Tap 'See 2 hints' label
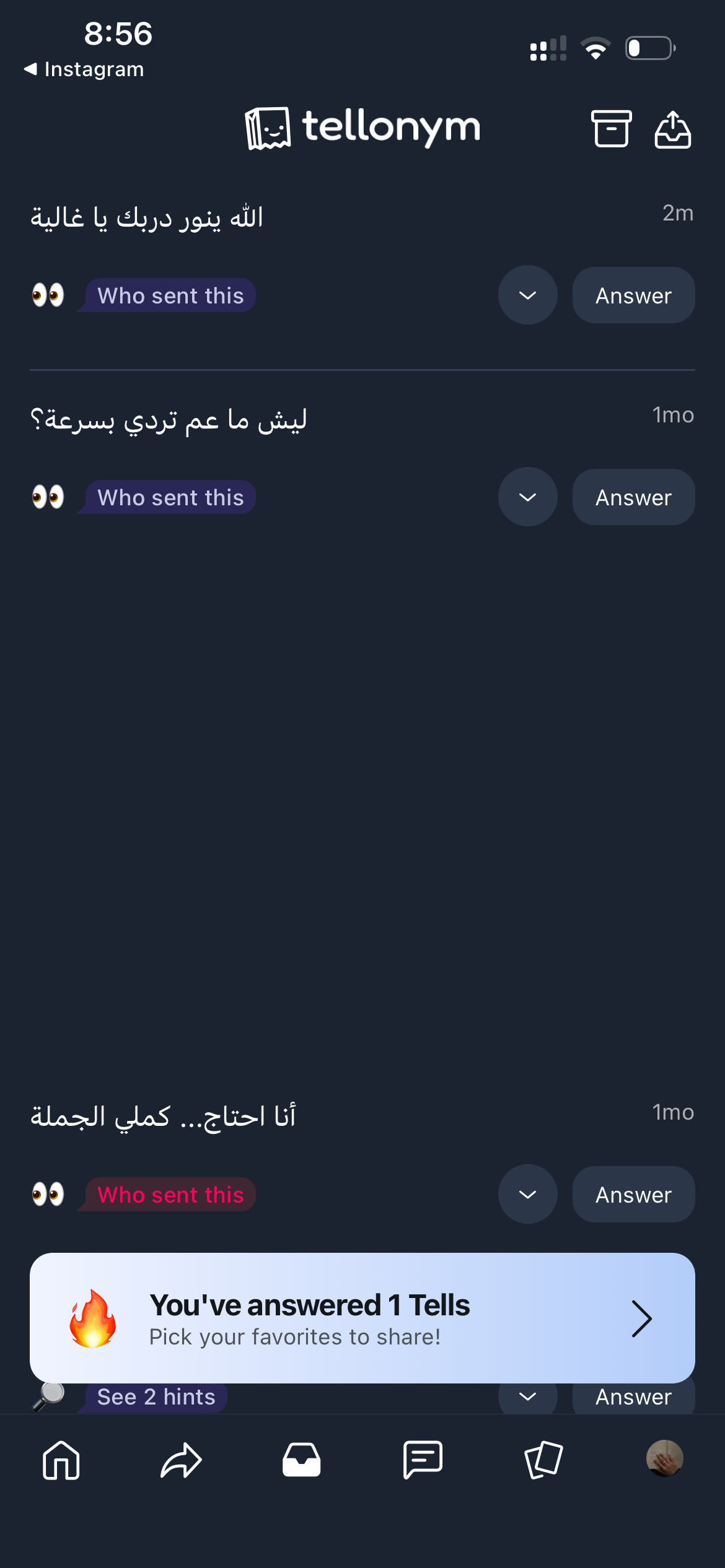This screenshot has width=725, height=1568. click(x=156, y=1398)
